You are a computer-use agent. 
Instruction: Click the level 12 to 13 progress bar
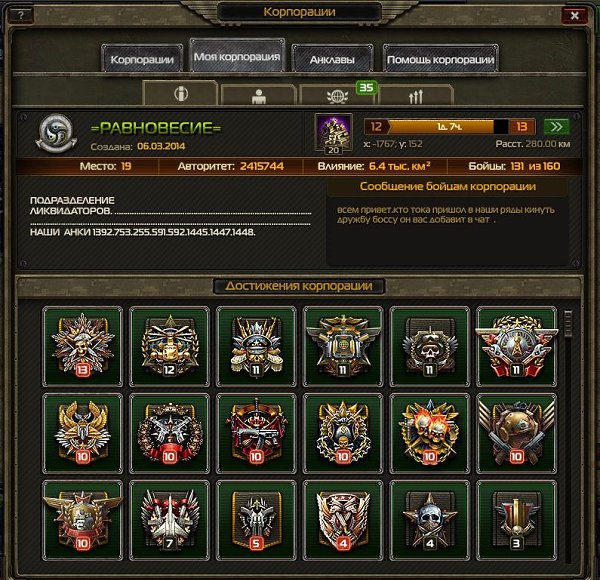(449, 127)
